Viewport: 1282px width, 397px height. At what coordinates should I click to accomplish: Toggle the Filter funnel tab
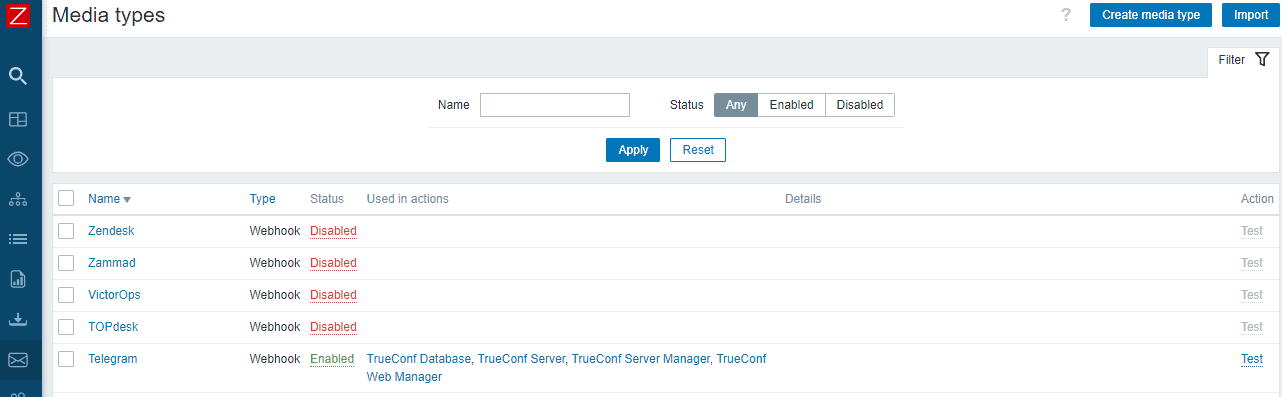point(1243,60)
